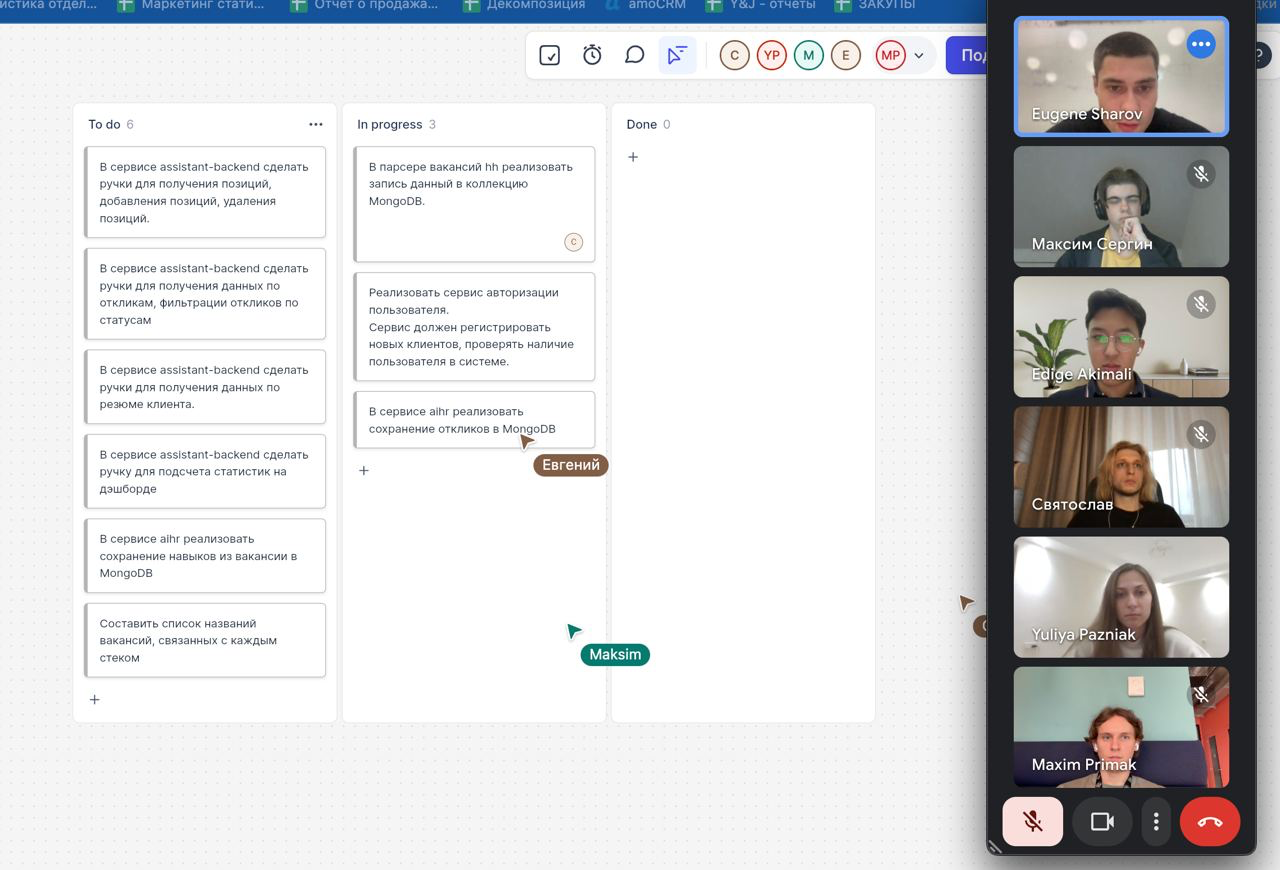1280x870 pixels.
Task: Click the green M collaborator avatar
Action: [808, 55]
